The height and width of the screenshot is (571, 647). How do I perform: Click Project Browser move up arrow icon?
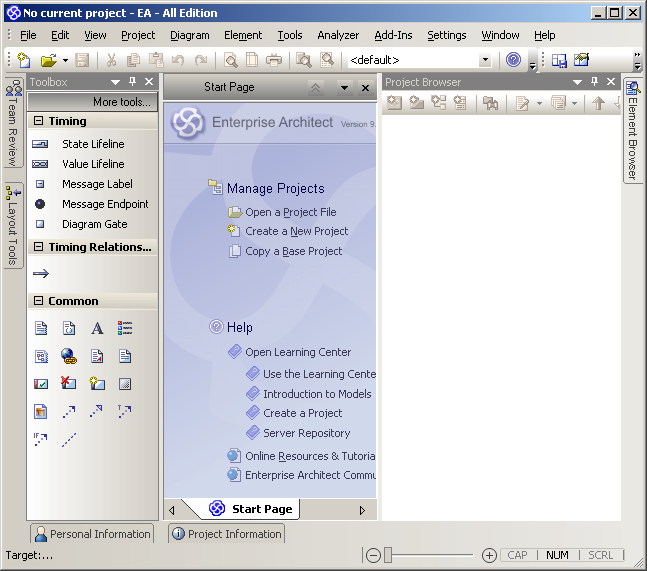coord(598,103)
